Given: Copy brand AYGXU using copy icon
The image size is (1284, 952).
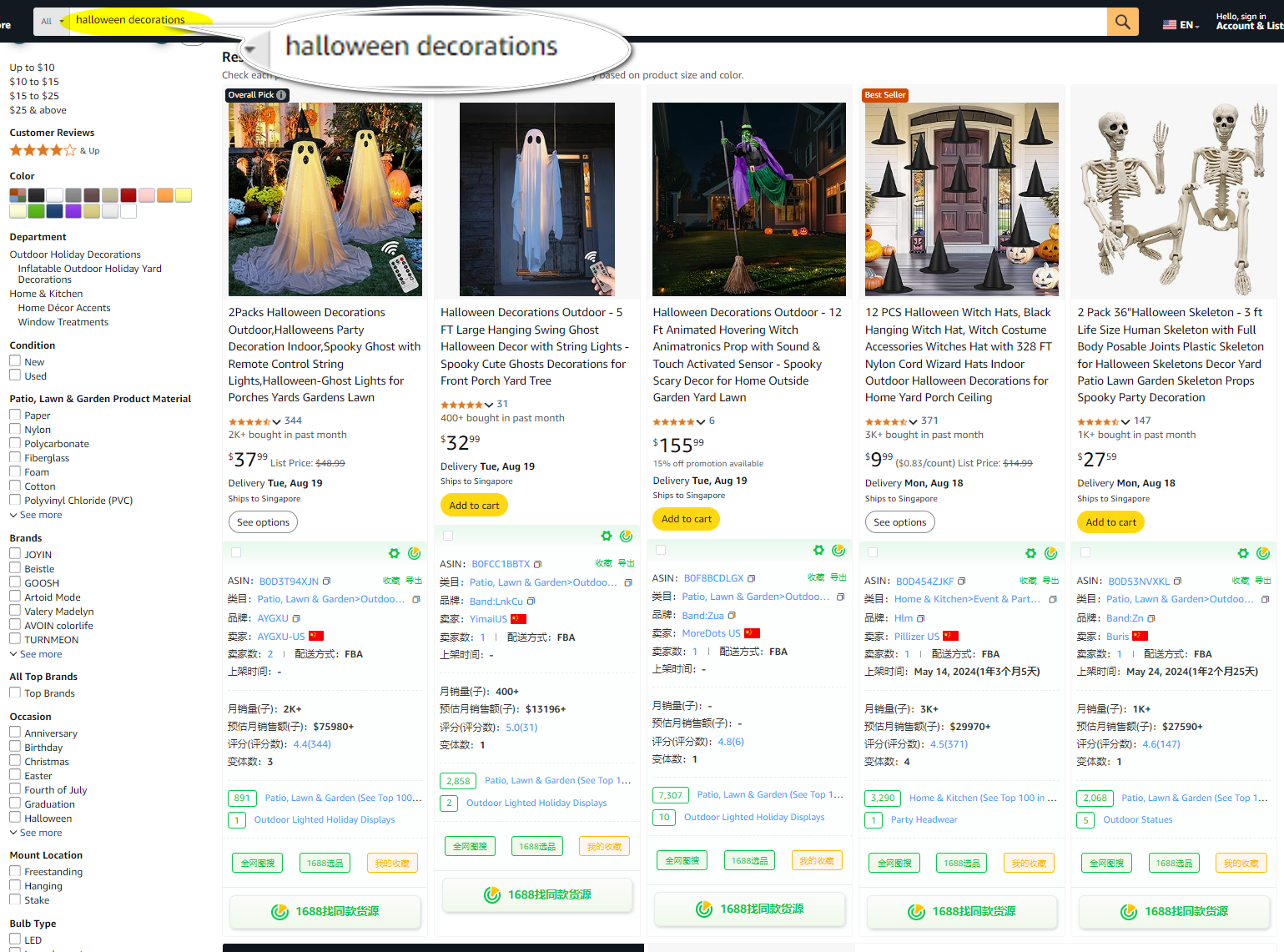Looking at the screenshot, I should pos(295,618).
